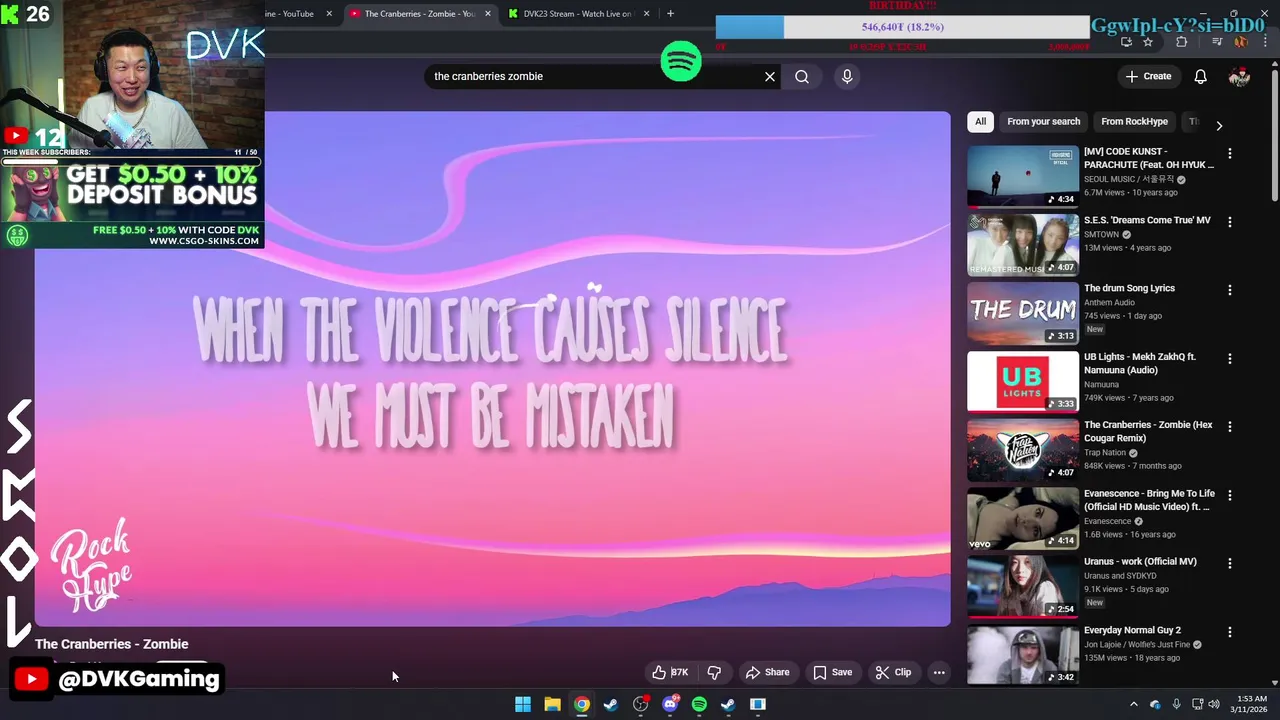
Task: Show hidden system tray icons
Action: pos(1134,704)
